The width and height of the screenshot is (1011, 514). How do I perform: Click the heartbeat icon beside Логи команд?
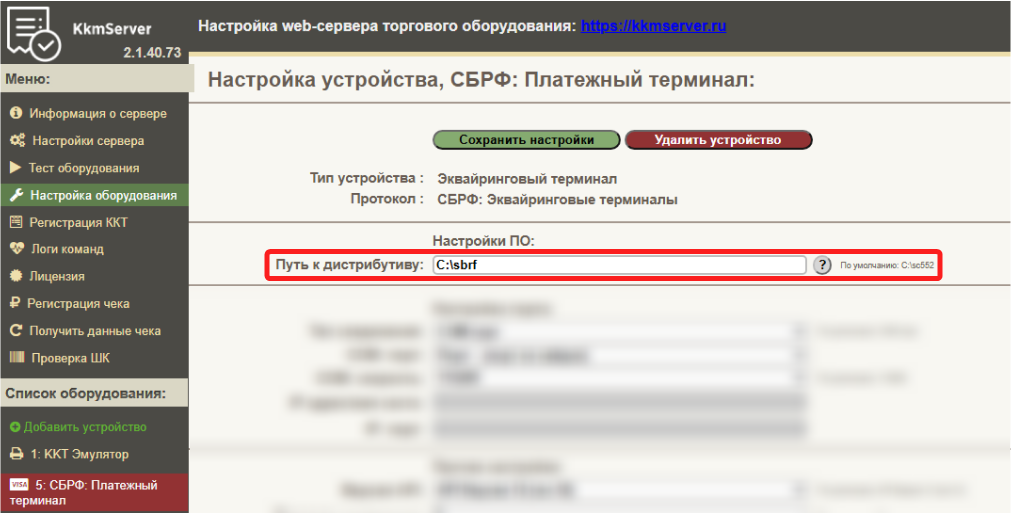click(17, 248)
